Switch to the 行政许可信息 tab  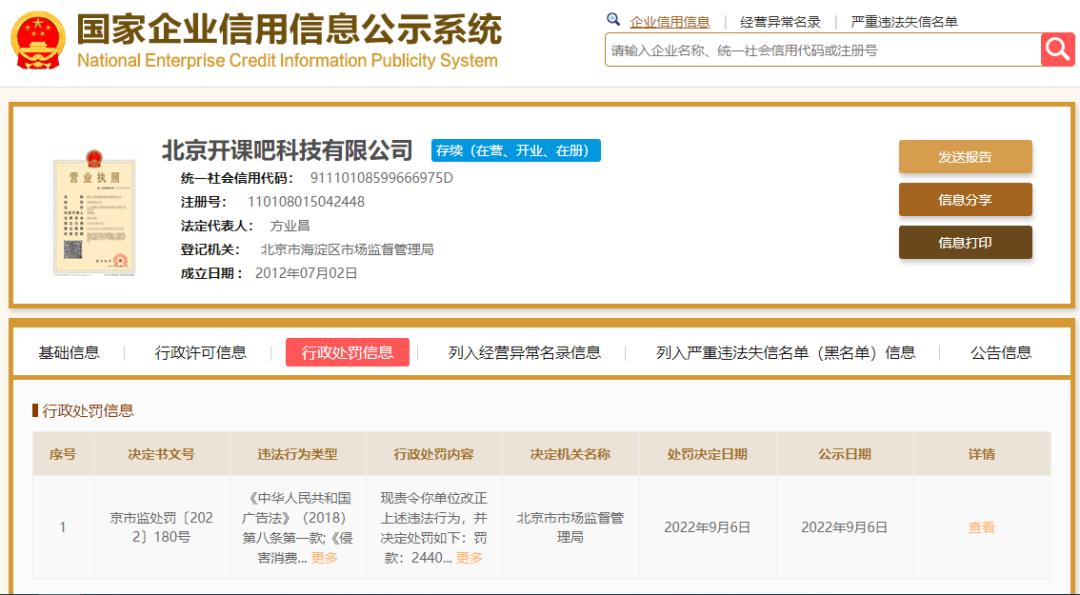(200, 353)
